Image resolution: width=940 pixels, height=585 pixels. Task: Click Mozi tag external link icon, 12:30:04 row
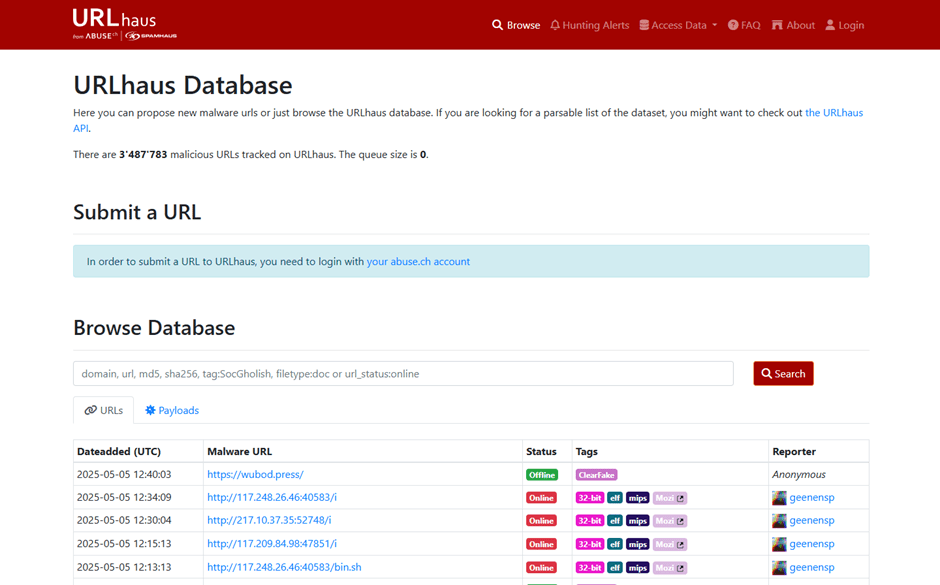(681, 521)
